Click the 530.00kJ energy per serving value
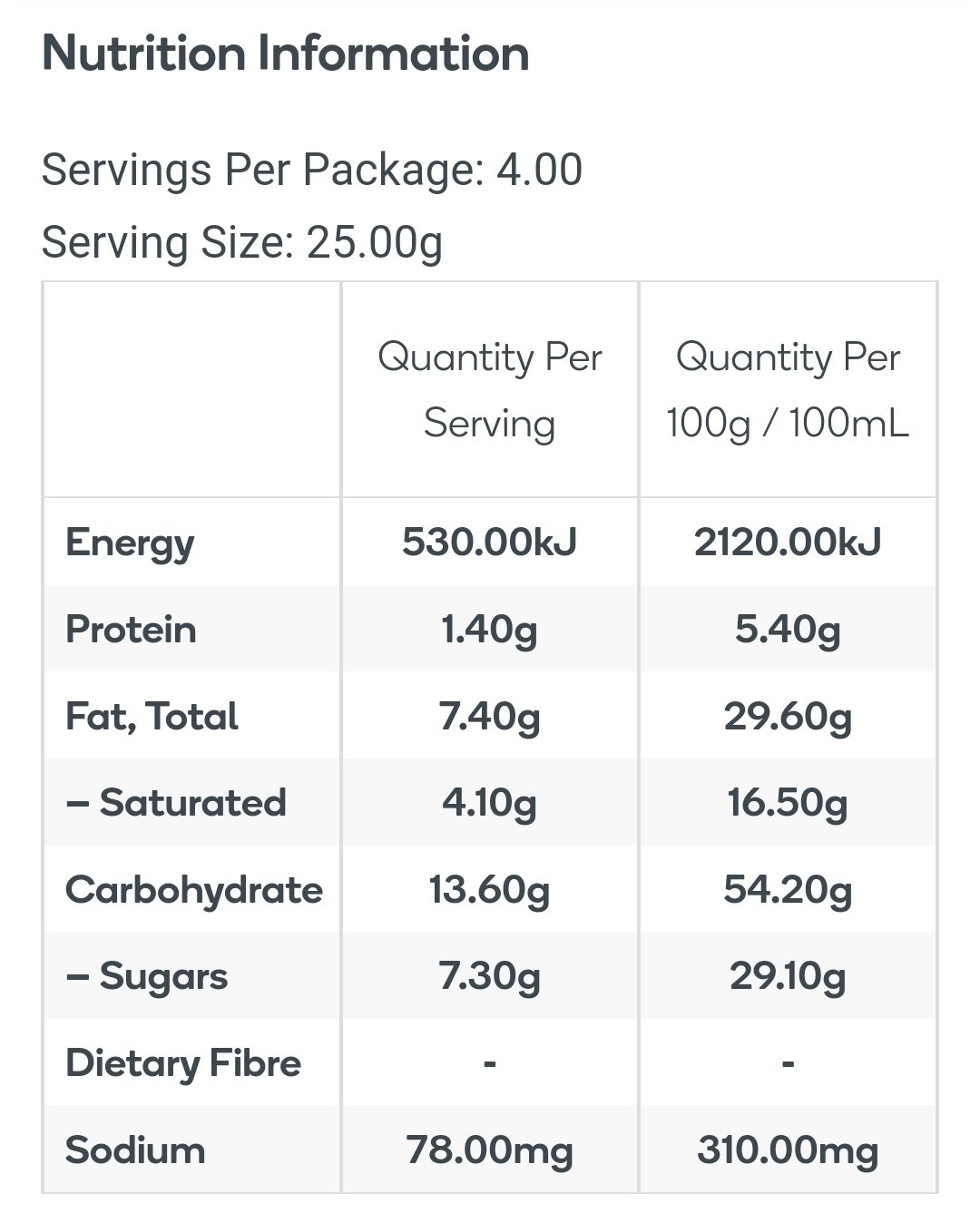The height and width of the screenshot is (1213, 980). (x=490, y=543)
